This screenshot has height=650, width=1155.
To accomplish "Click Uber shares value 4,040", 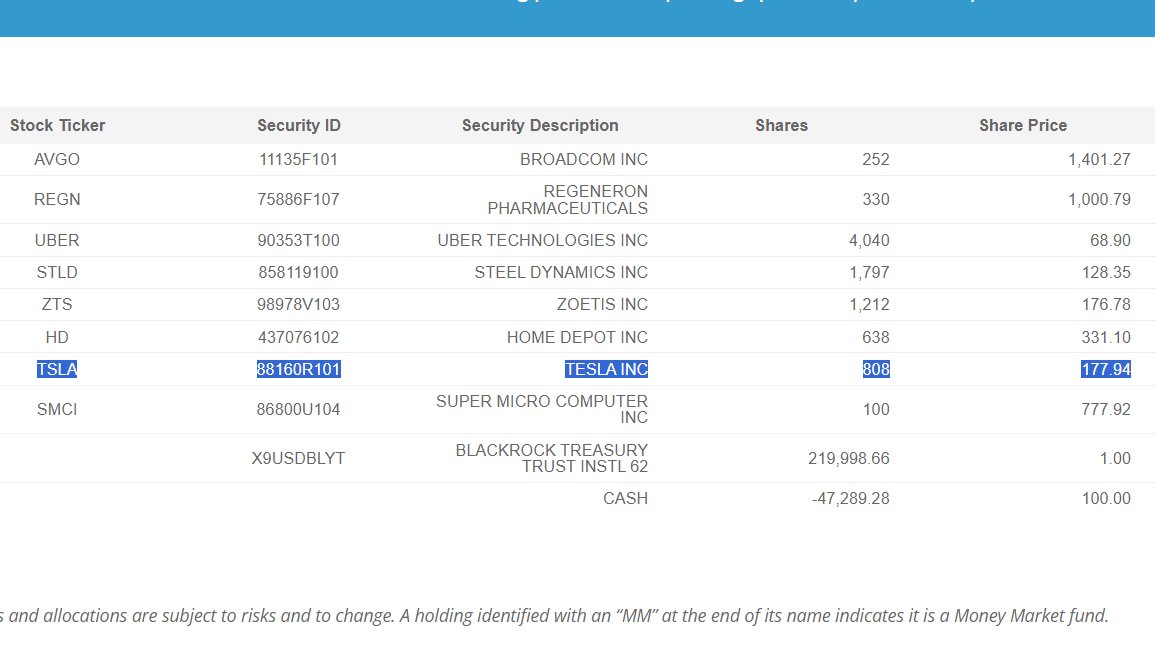I will 869,240.
